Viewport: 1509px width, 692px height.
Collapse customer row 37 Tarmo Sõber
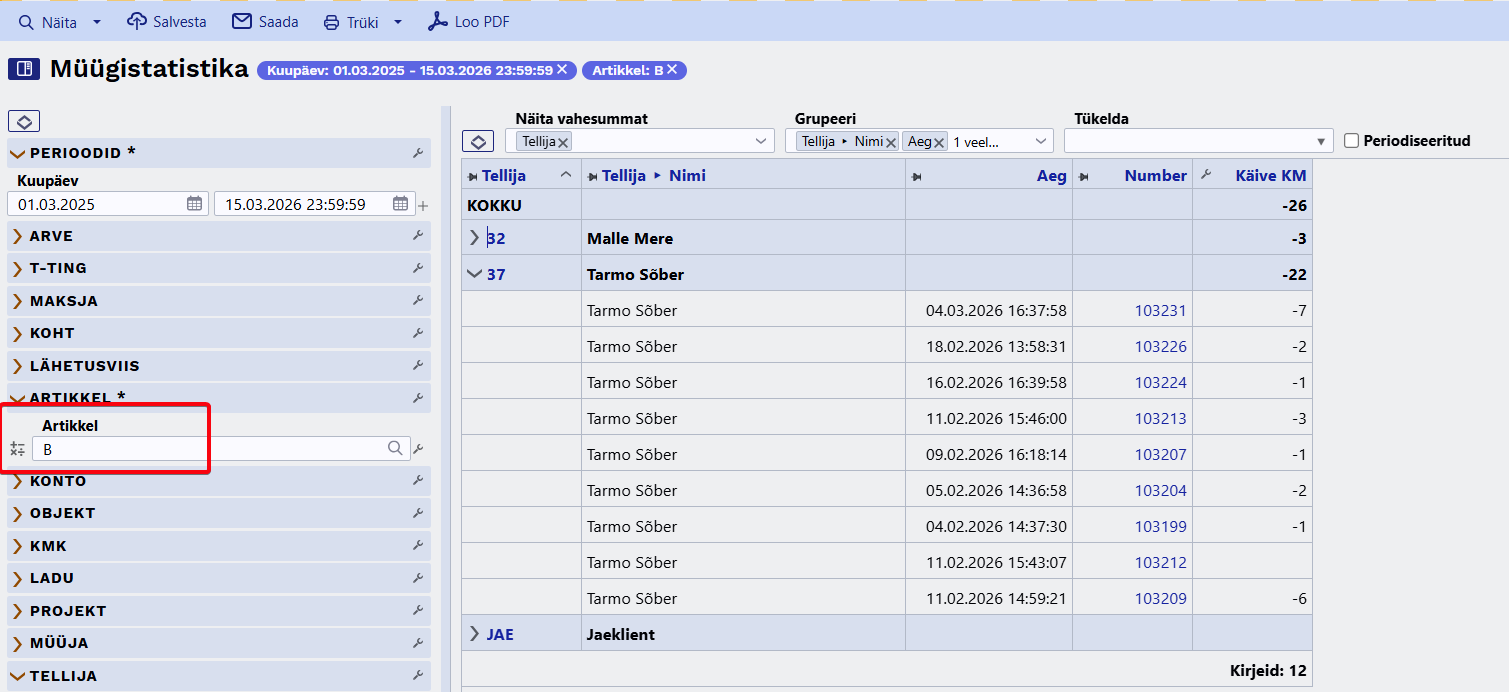(474, 274)
